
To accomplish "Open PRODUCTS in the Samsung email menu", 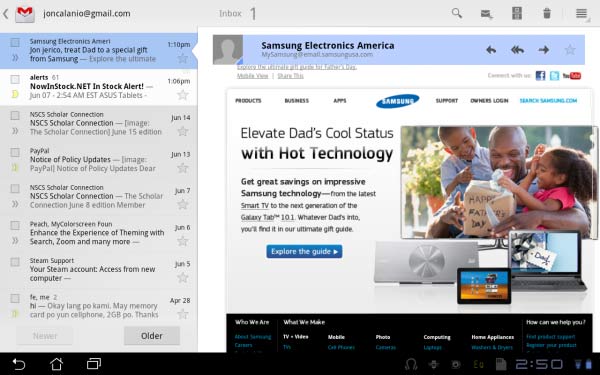I will tap(248, 101).
